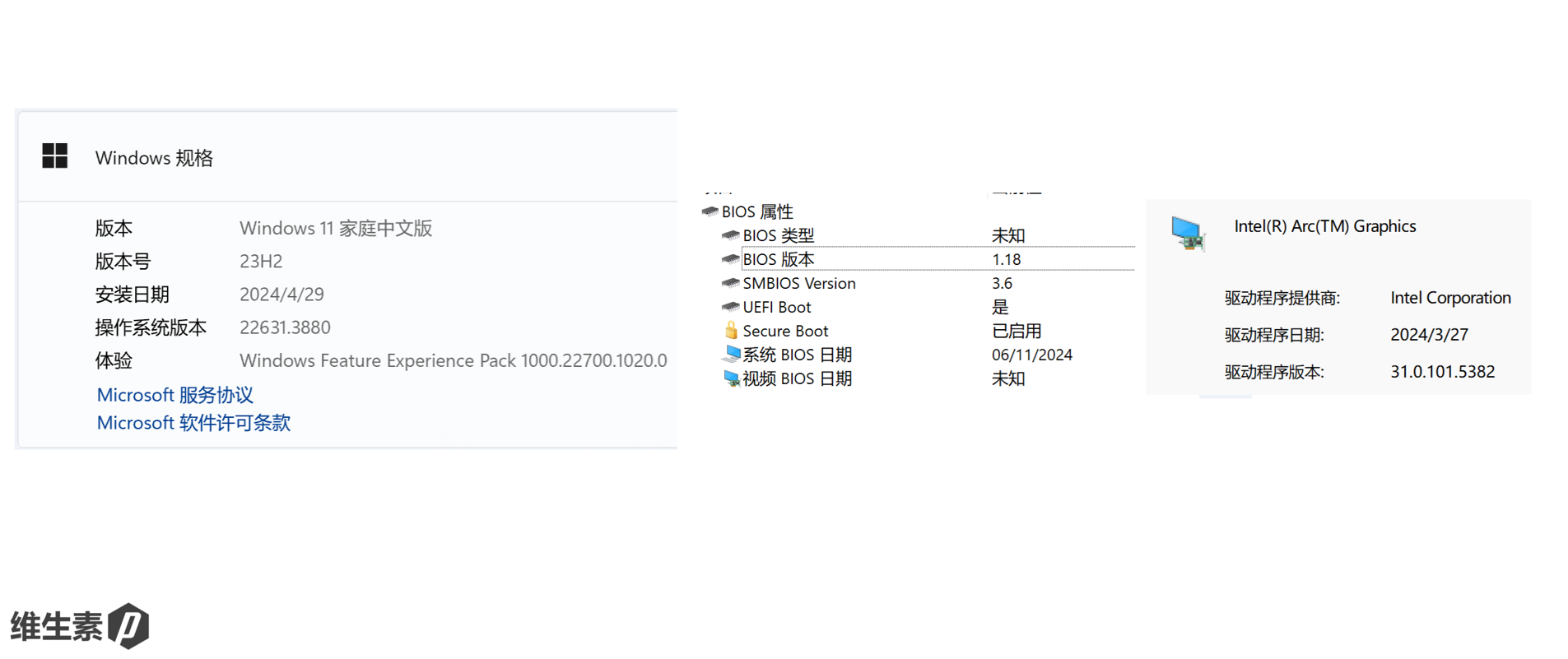Click the chip icon beside UEFI Boot
This screenshot has height=659, width=1568.
pos(730,307)
